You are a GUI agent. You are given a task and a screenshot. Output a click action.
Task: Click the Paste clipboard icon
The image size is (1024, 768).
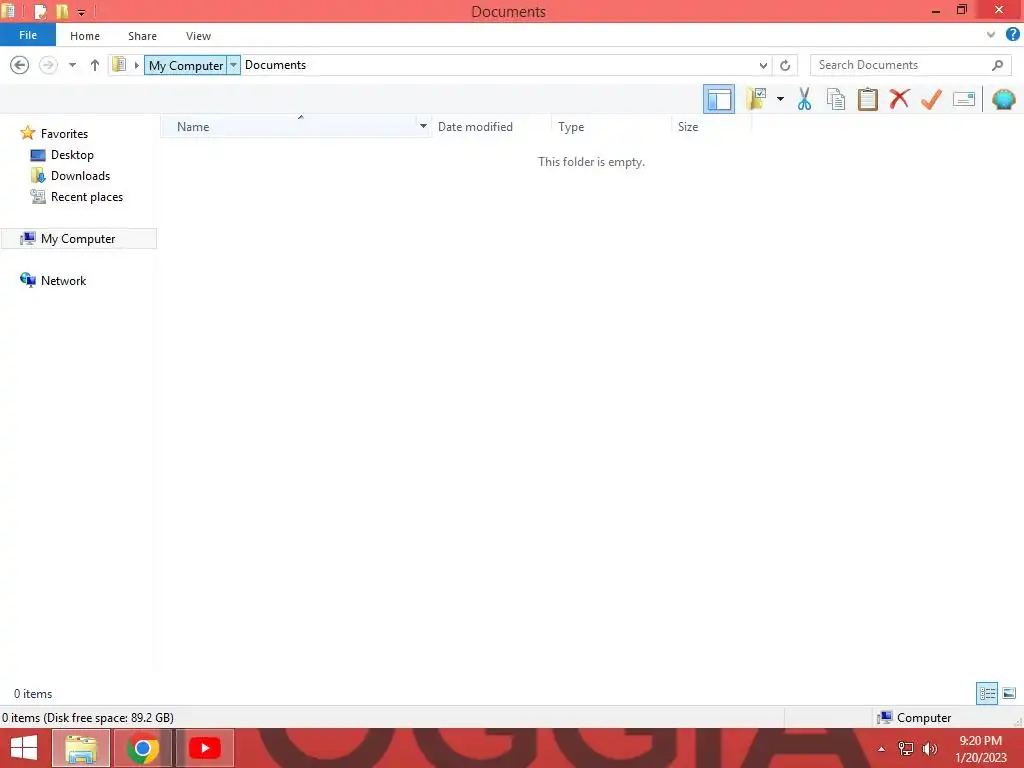[867, 99]
